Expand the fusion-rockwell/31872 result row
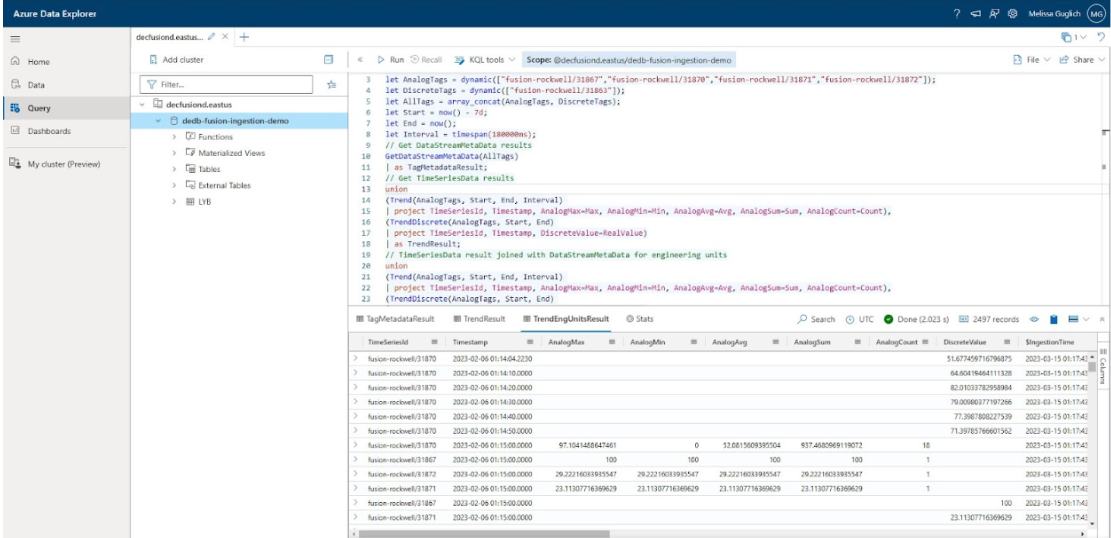The width and height of the screenshot is (1111, 538). (356, 473)
